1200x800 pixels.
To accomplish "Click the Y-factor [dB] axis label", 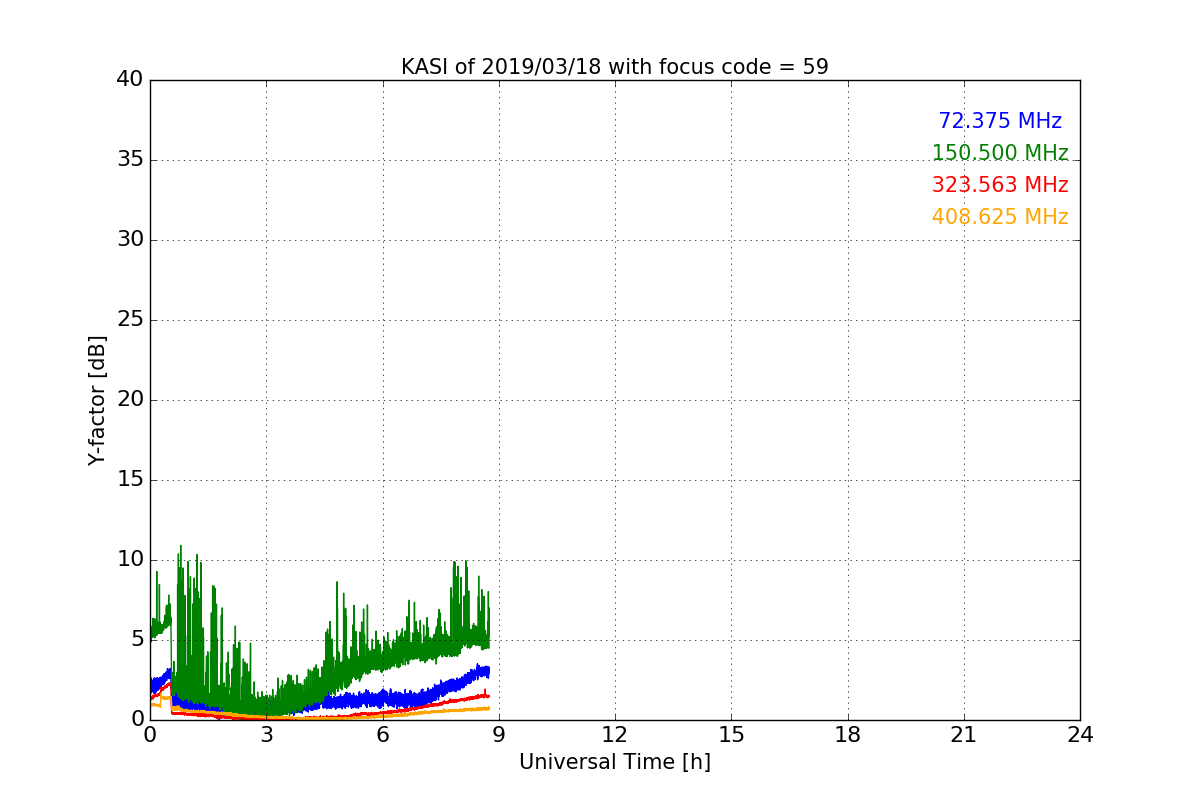I will click(x=97, y=400).
